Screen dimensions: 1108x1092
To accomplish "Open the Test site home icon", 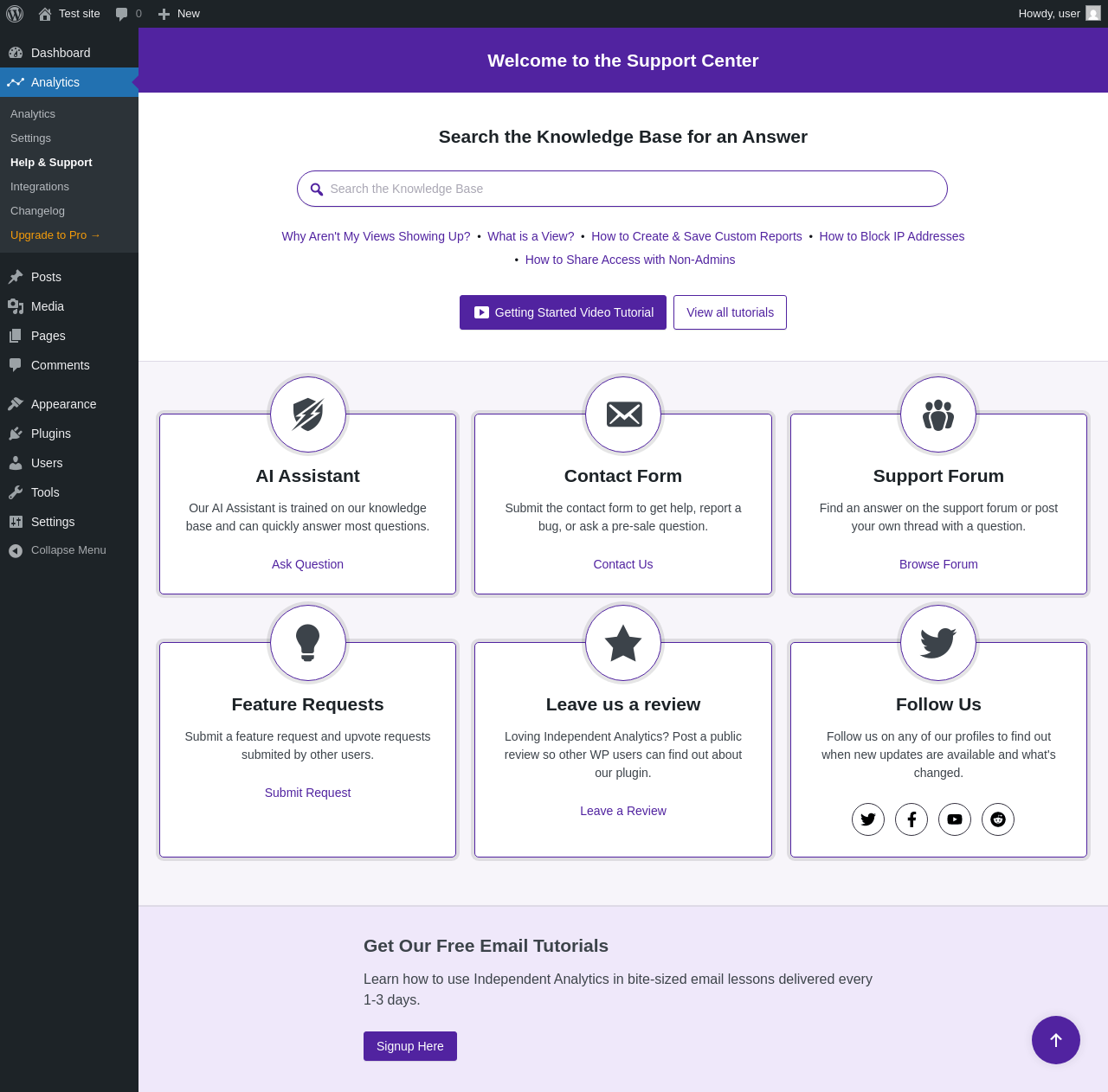I will [x=45, y=14].
